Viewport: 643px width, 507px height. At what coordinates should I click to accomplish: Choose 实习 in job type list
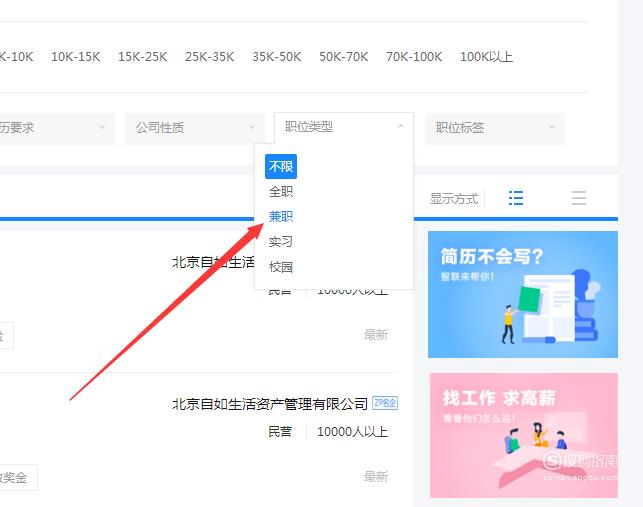281,242
